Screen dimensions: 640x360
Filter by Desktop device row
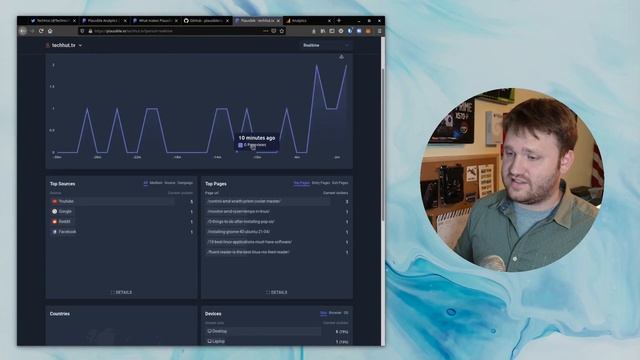[277, 331]
